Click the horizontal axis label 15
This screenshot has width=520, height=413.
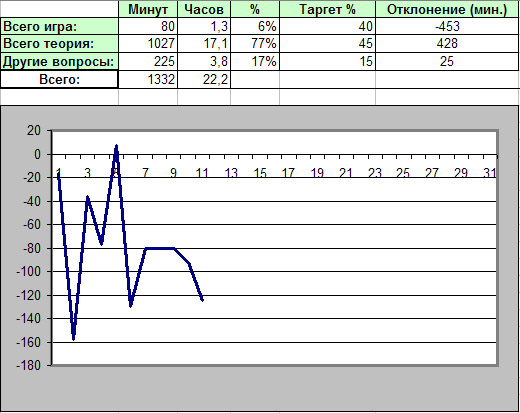260,173
